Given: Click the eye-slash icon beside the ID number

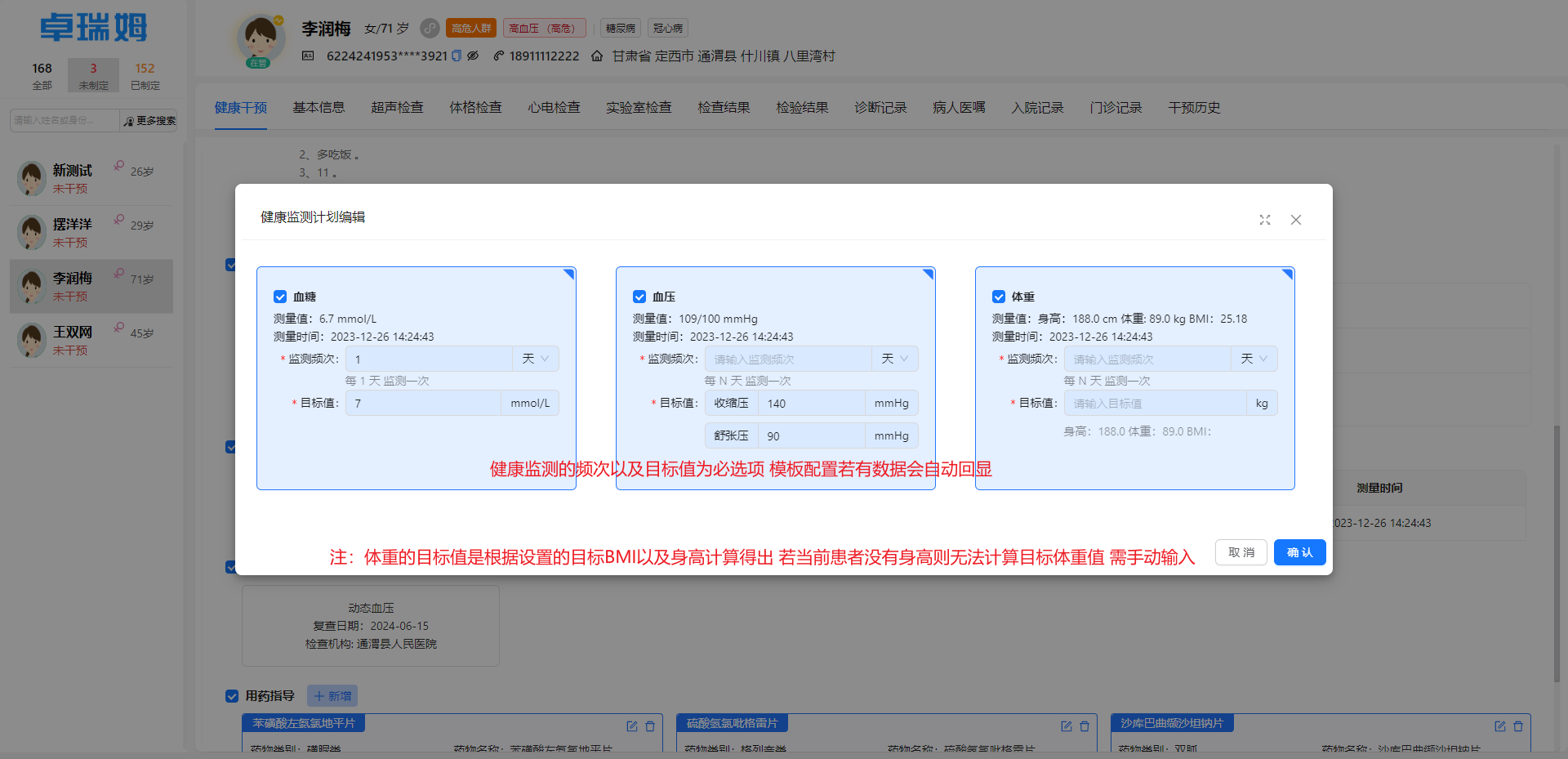Looking at the screenshot, I should pos(473,56).
